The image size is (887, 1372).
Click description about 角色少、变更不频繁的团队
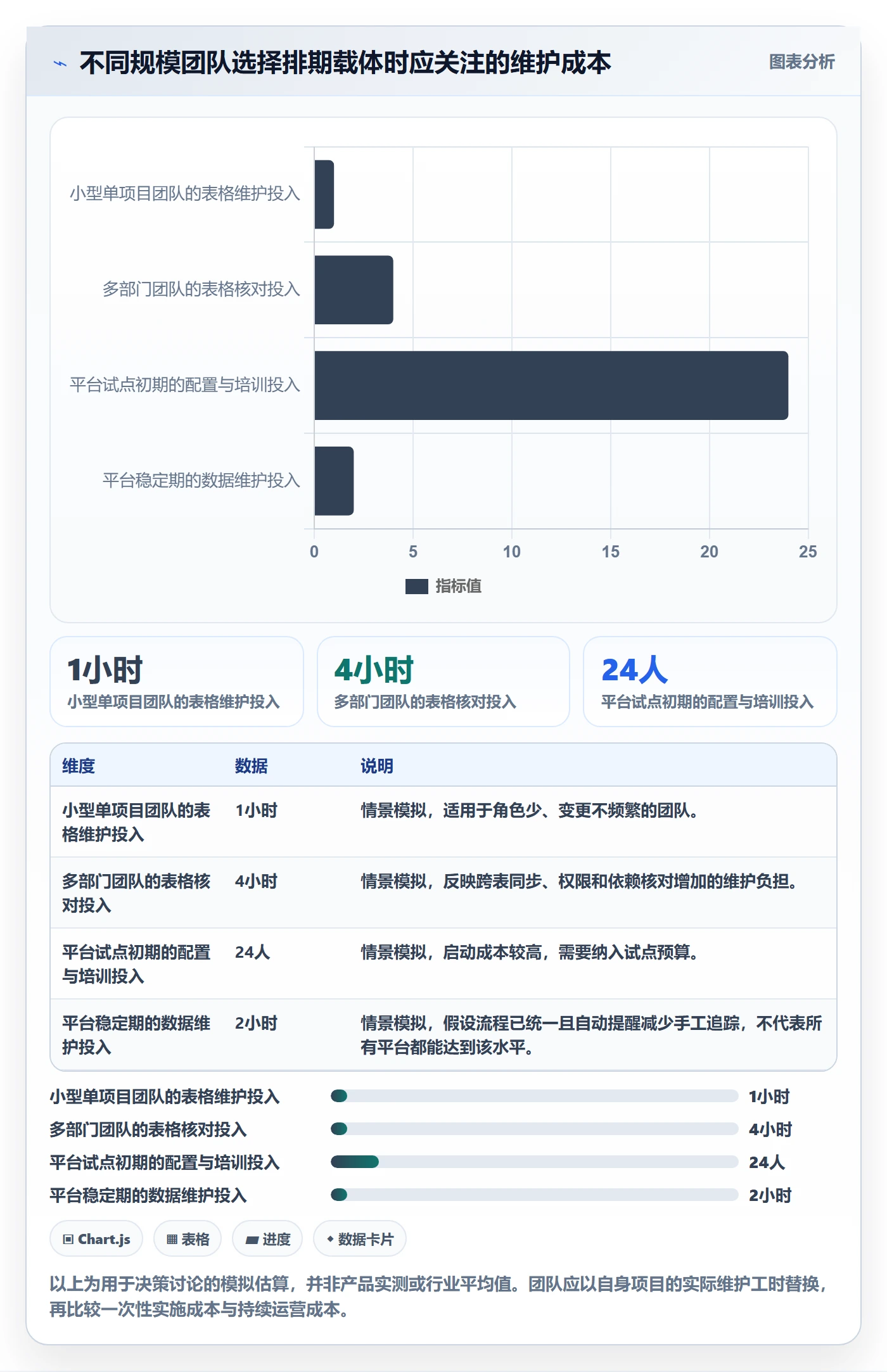530,811
